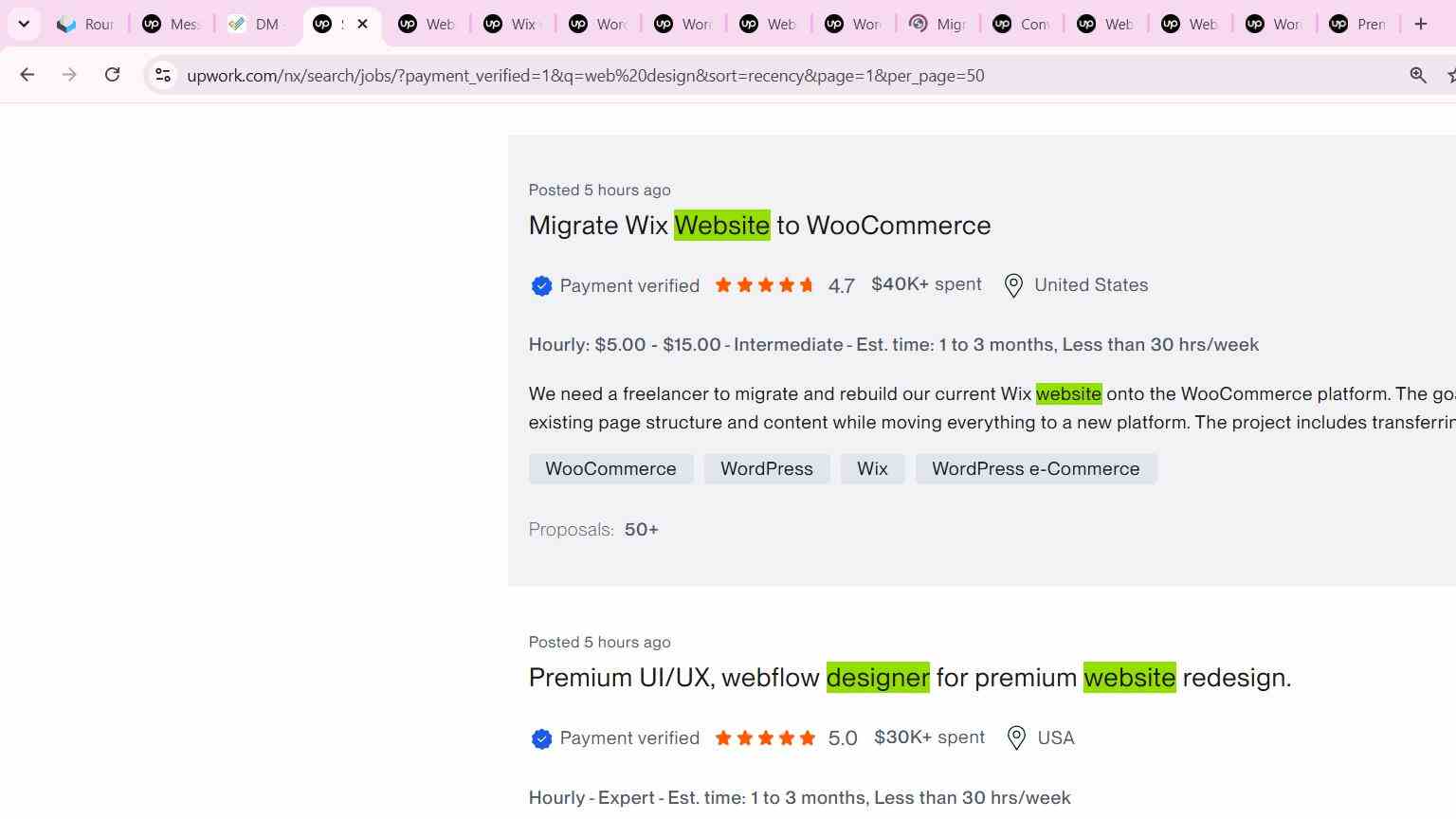The width and height of the screenshot is (1456, 819).
Task: Click the verified badge on Premium UI/UX job
Action: click(541, 738)
